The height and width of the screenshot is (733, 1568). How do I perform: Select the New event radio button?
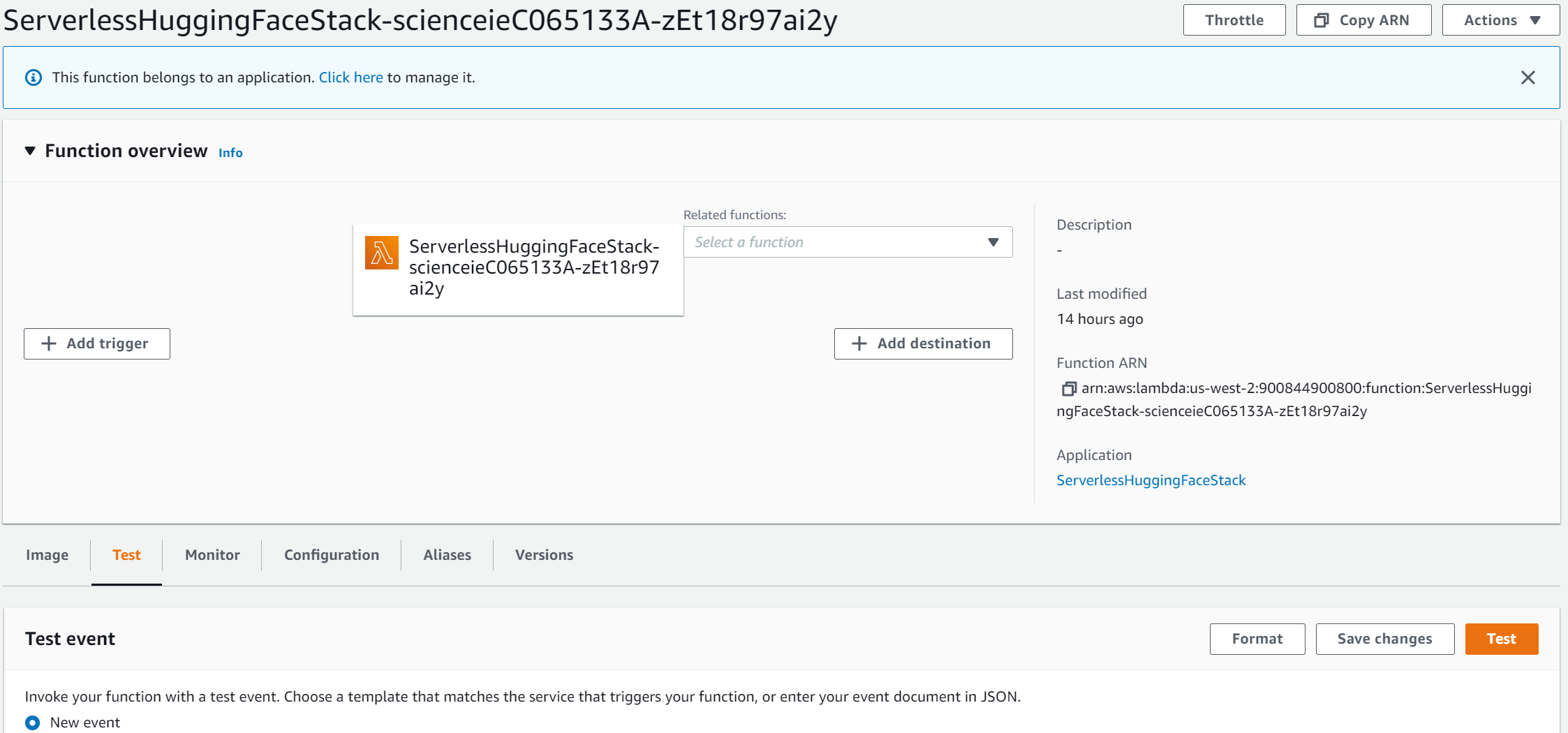(x=33, y=723)
